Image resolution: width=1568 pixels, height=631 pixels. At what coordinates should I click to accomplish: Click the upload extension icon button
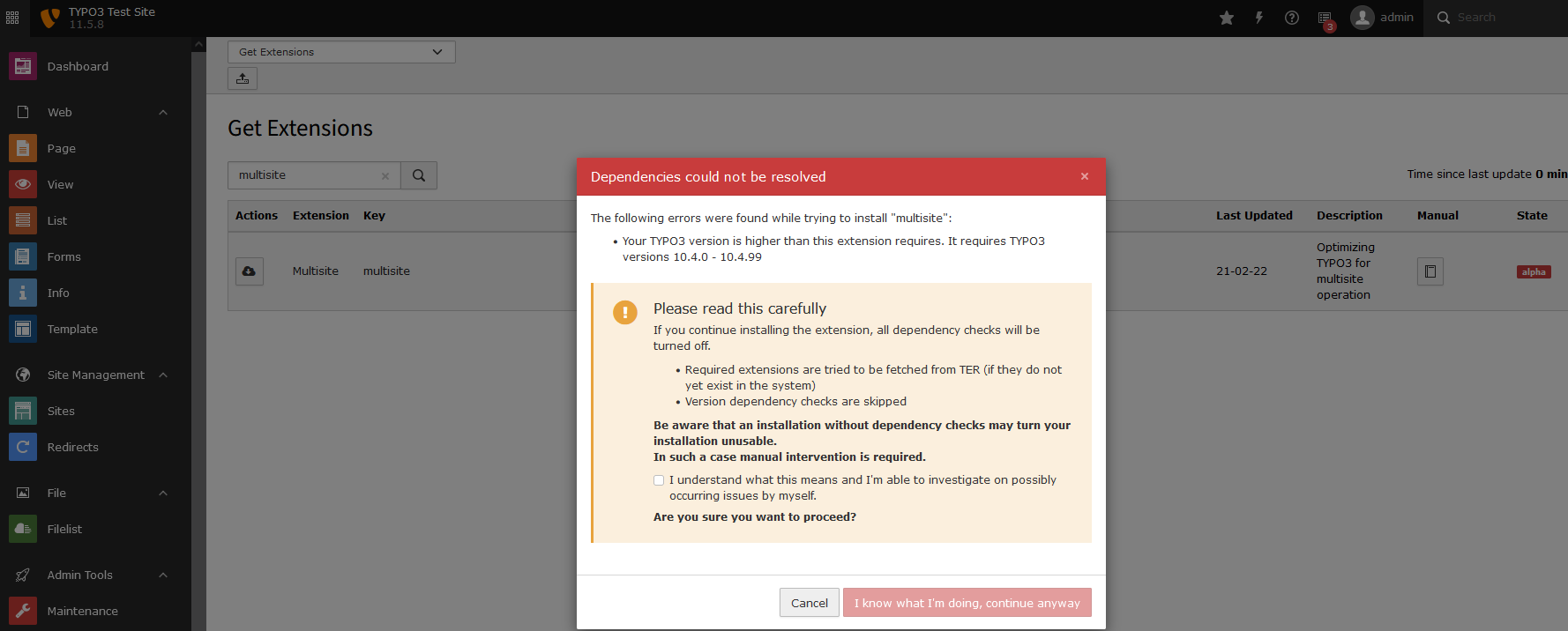point(243,78)
